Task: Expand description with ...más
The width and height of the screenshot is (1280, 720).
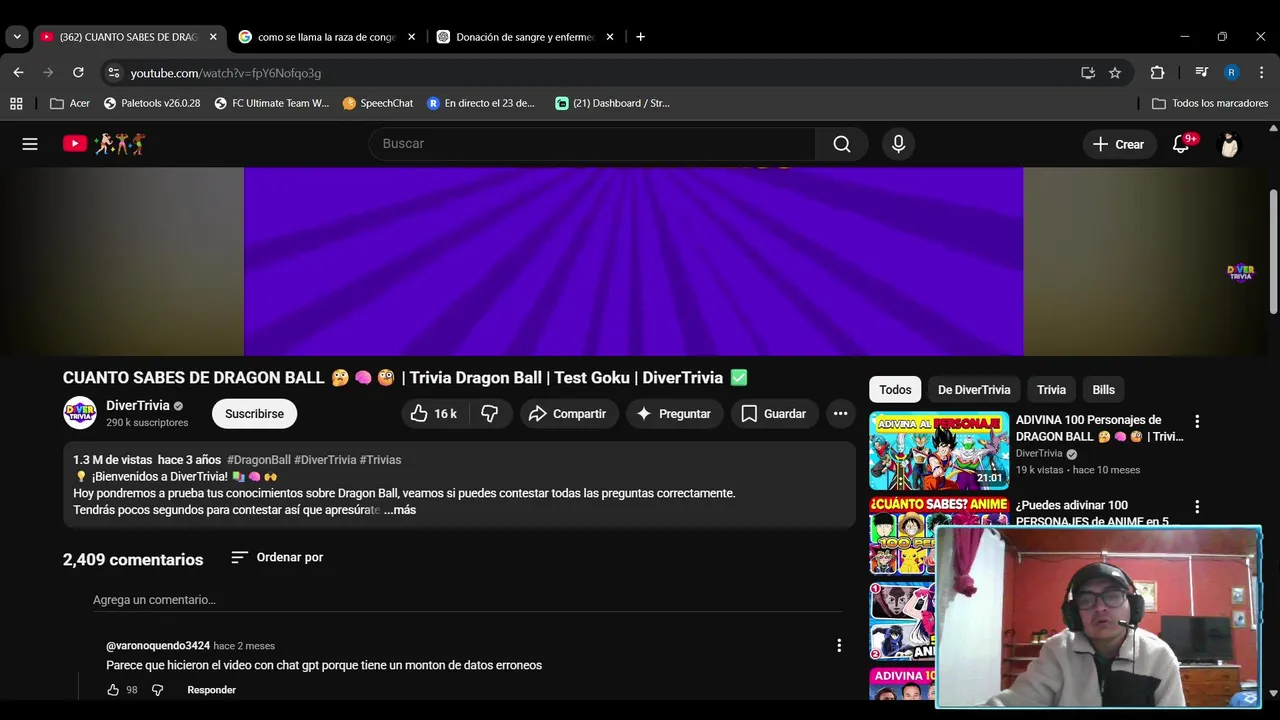Action: click(400, 510)
